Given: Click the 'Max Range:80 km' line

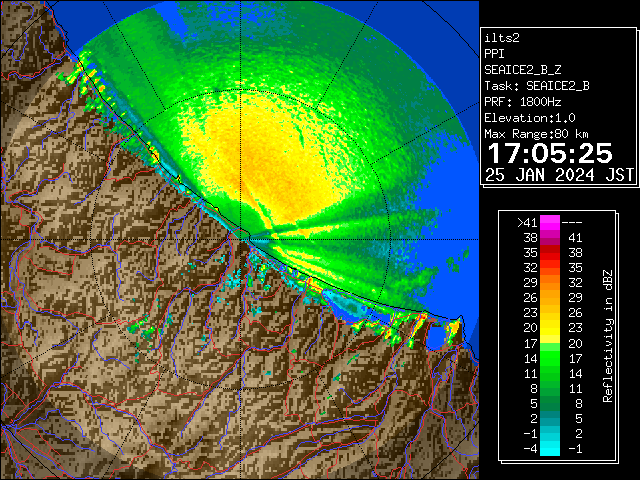Looking at the screenshot, I should tap(537, 134).
